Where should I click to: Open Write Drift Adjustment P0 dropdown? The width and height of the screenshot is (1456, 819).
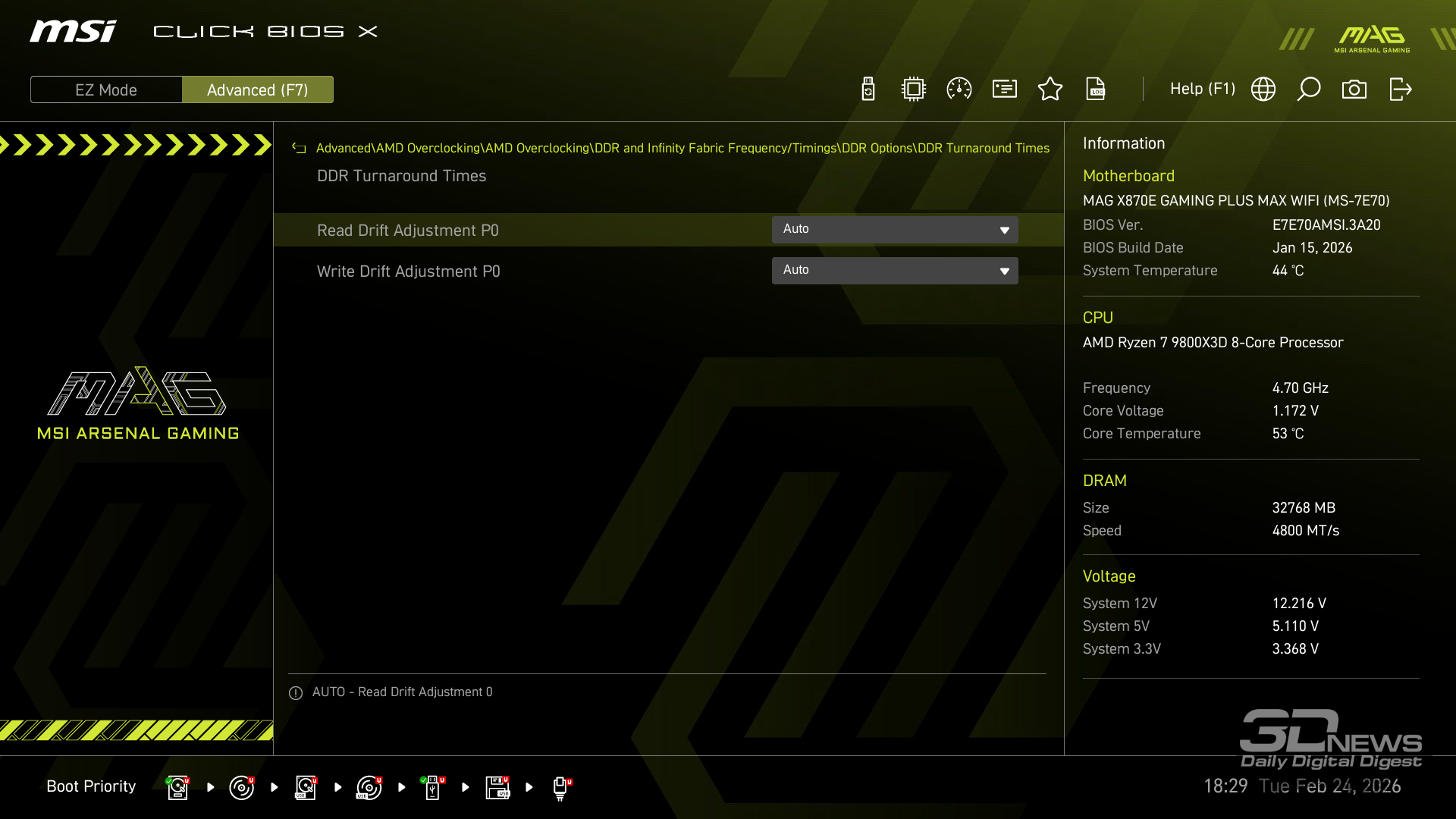[895, 271]
